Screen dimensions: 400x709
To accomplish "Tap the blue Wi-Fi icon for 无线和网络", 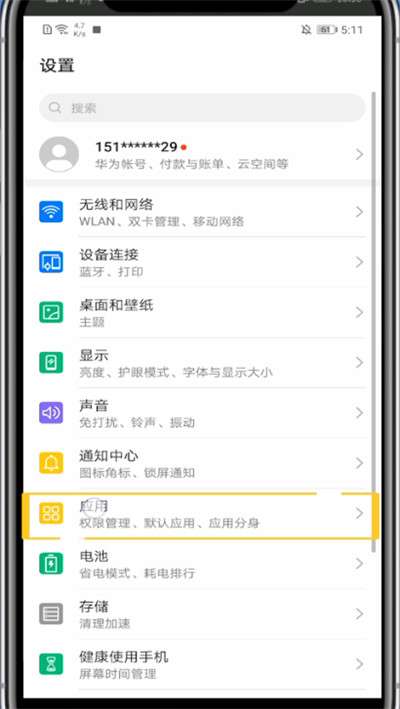I will 51,212.
